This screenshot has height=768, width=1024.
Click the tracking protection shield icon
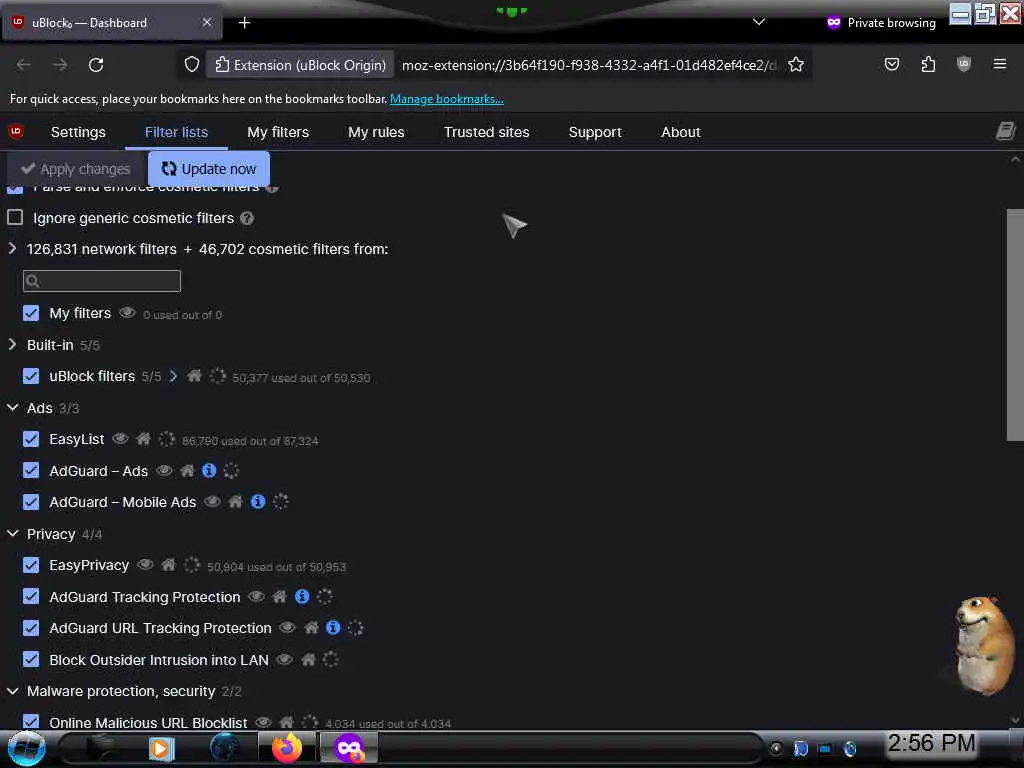(x=191, y=65)
